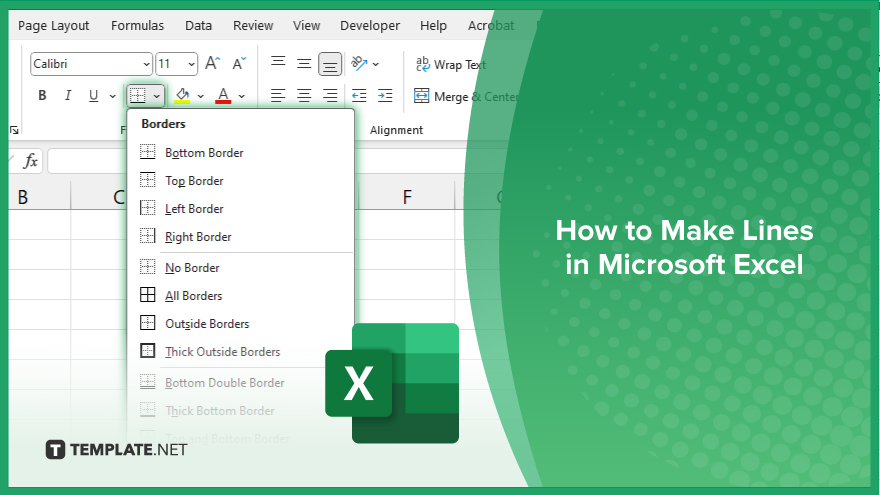
Task: Choose No Border option
Action: [x=241, y=268]
